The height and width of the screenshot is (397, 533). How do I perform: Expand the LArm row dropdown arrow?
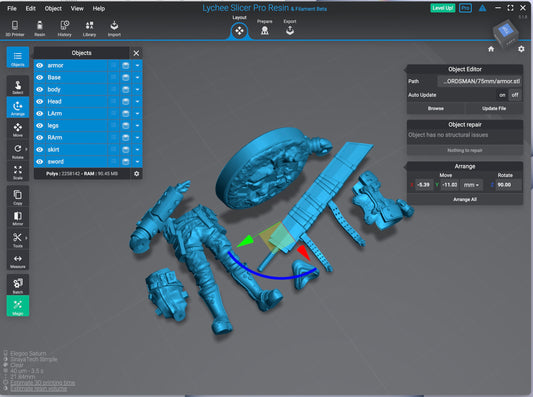coord(137,114)
